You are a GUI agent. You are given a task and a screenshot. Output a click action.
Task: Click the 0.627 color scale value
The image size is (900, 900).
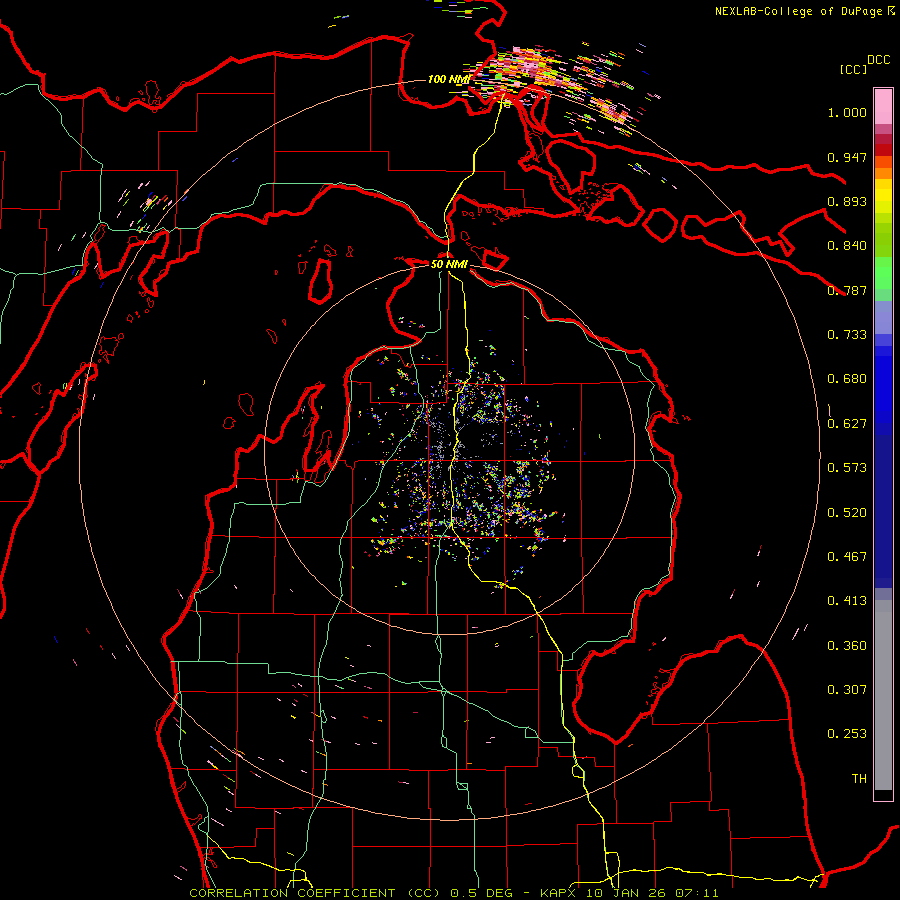[847, 424]
